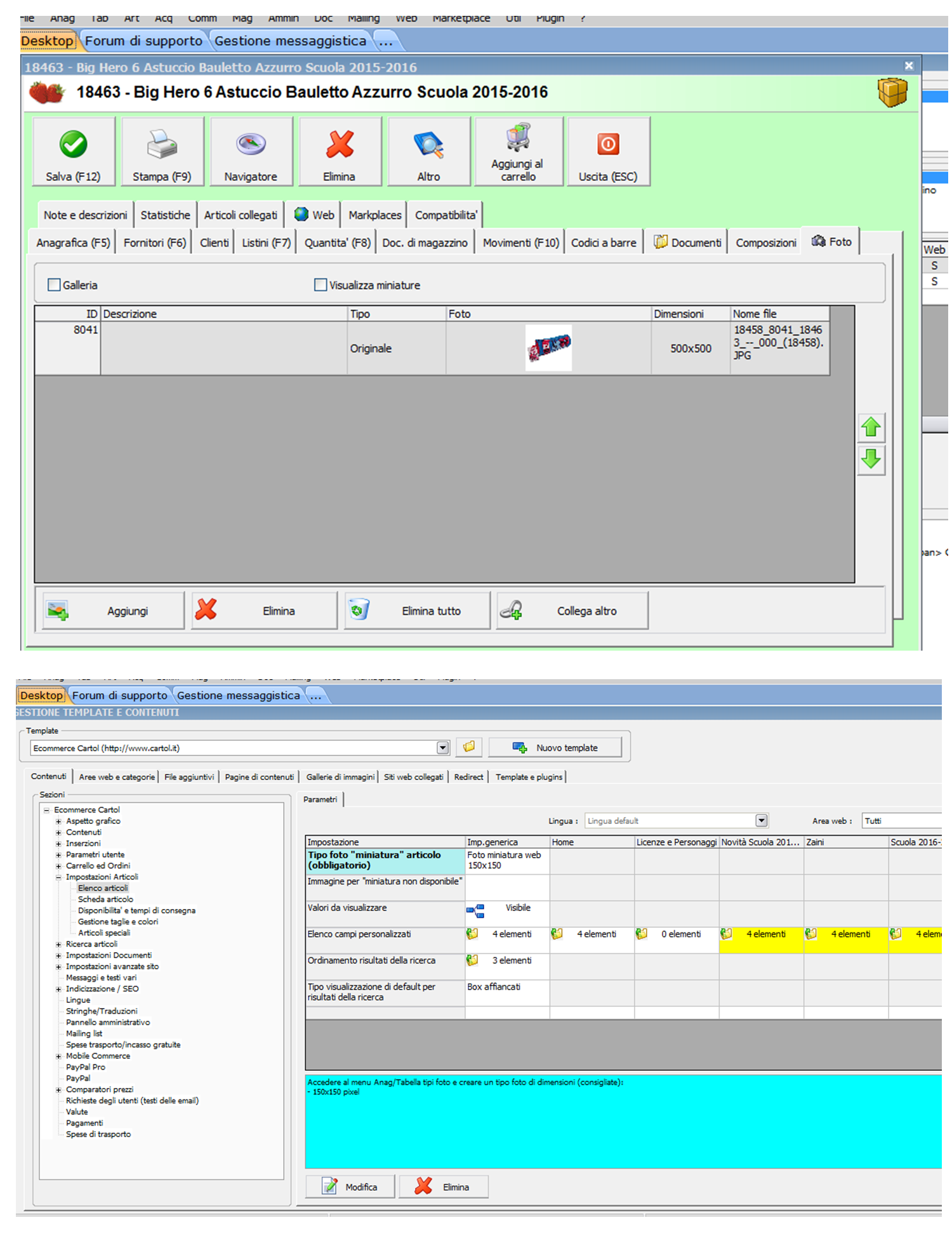Open folder icon in Novità Scuola cell
952x1234 pixels.
(727, 934)
